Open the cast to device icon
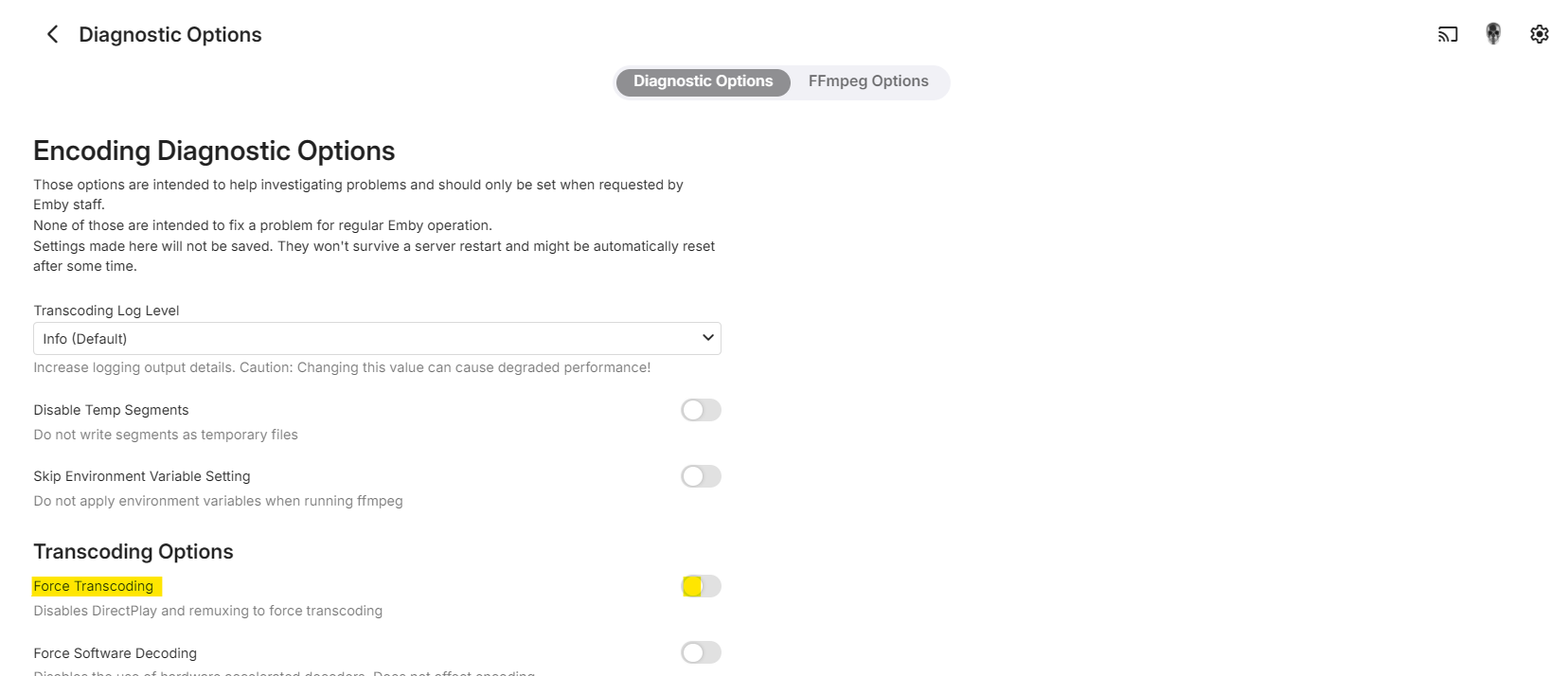The image size is (1568, 676). click(1448, 34)
